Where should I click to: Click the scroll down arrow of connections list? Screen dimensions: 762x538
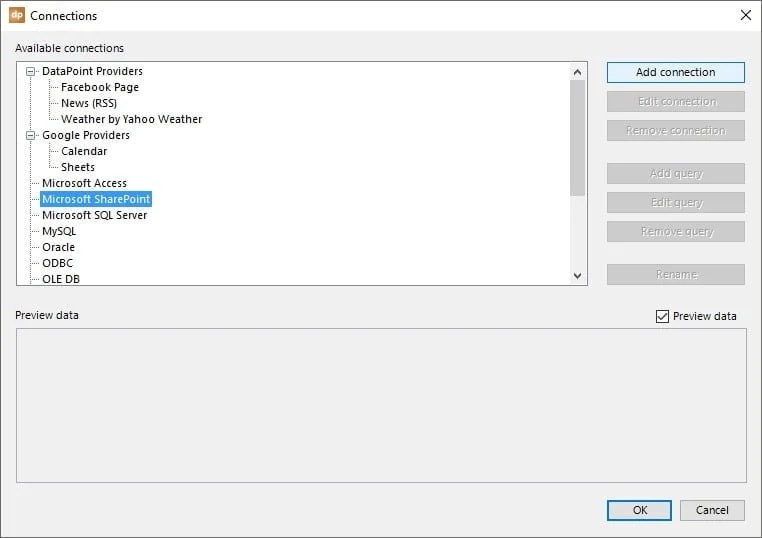point(577,276)
